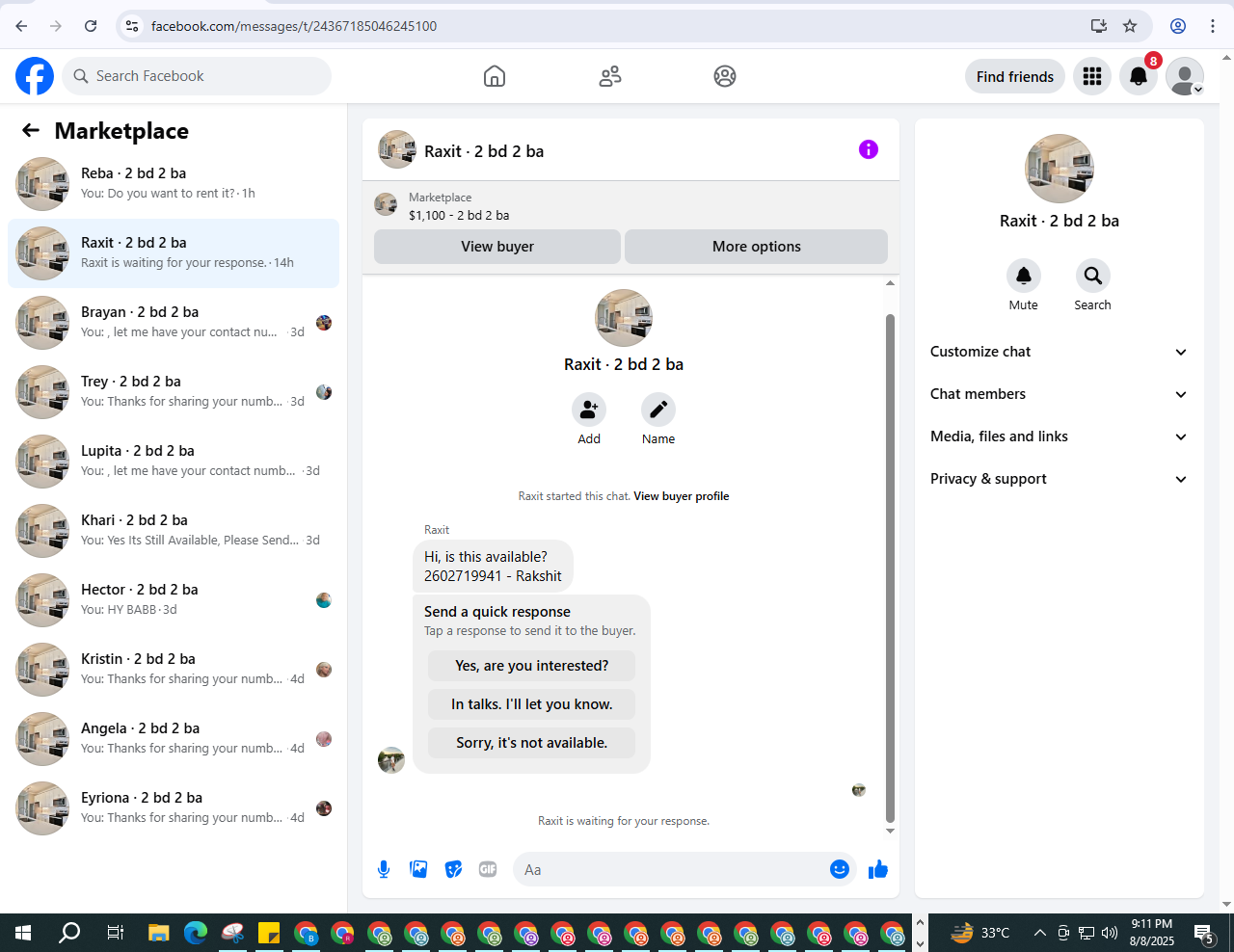Image resolution: width=1234 pixels, height=952 pixels.
Task: Open the Friends icon in top navigation
Action: pyautogui.click(x=610, y=76)
